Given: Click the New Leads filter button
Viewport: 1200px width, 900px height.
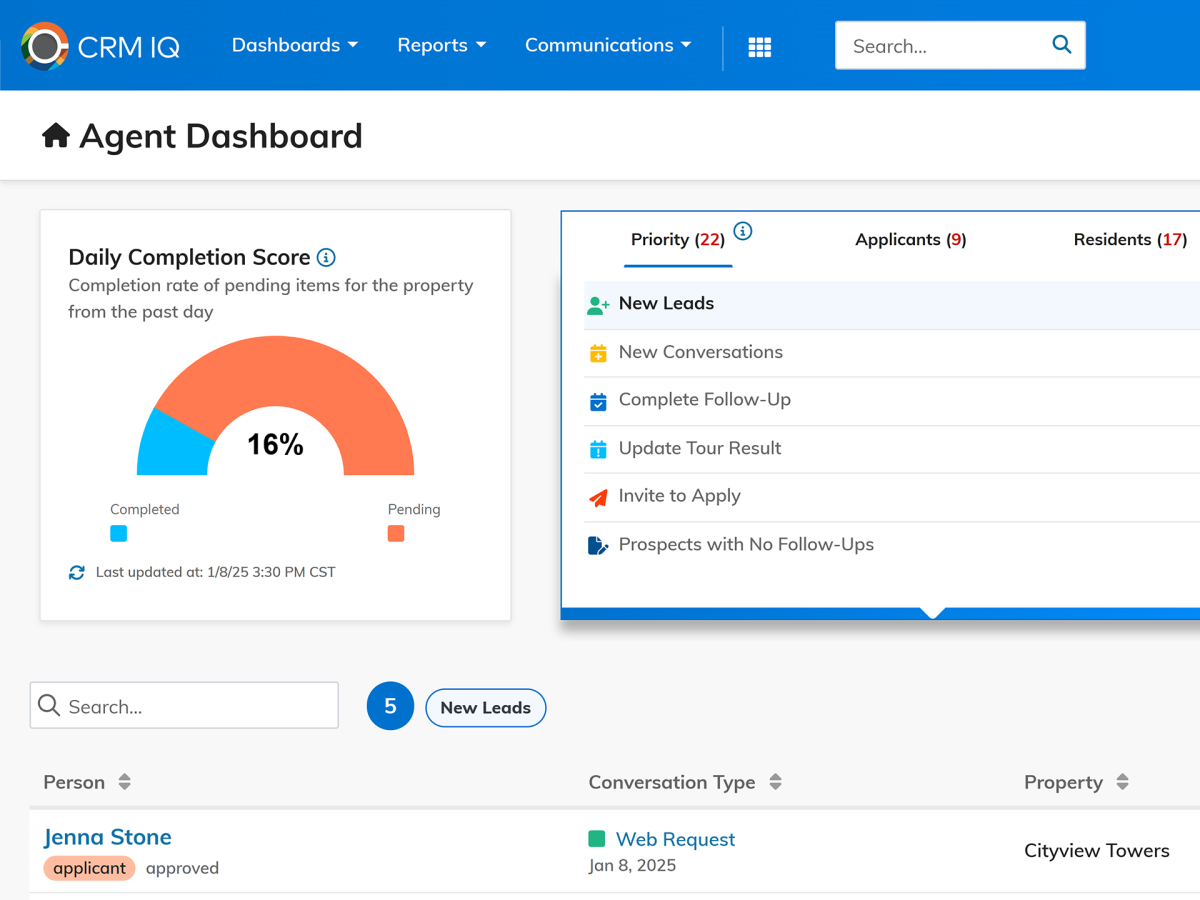Looking at the screenshot, I should coord(485,707).
